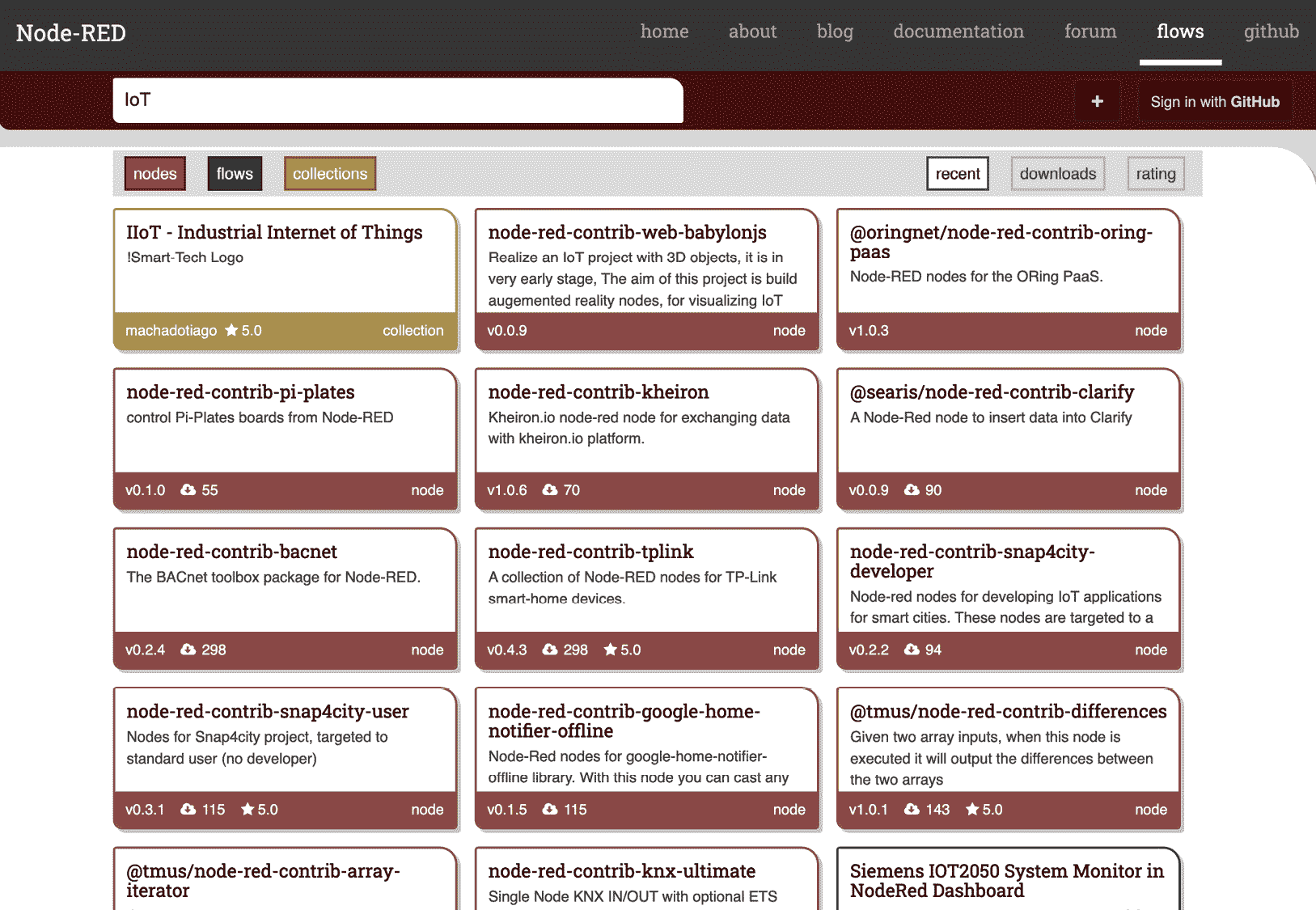Click star icon on snap4city-user card
The image size is (1316, 910).
point(248,809)
